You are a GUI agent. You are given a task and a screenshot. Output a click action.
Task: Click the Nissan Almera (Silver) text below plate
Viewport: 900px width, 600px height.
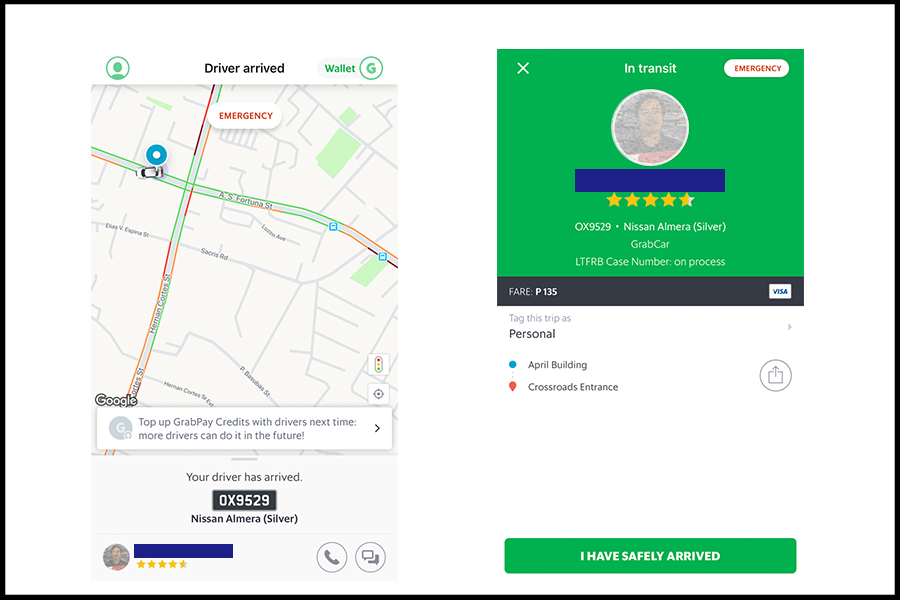[x=245, y=518]
